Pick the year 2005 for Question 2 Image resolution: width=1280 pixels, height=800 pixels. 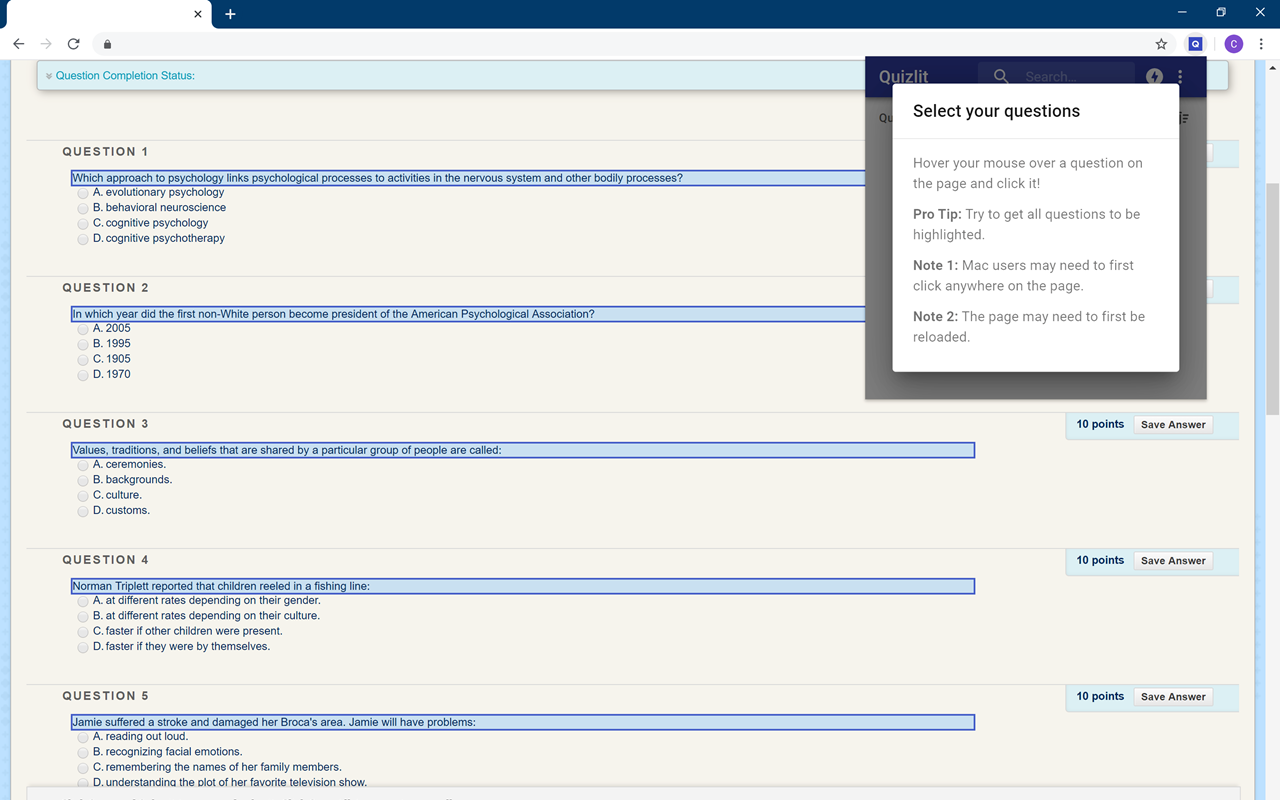83,329
